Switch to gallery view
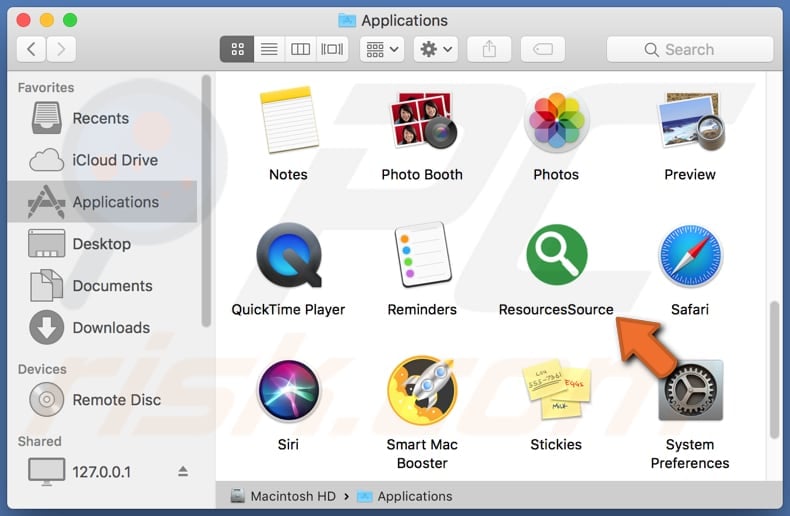The width and height of the screenshot is (790, 516). point(332,49)
